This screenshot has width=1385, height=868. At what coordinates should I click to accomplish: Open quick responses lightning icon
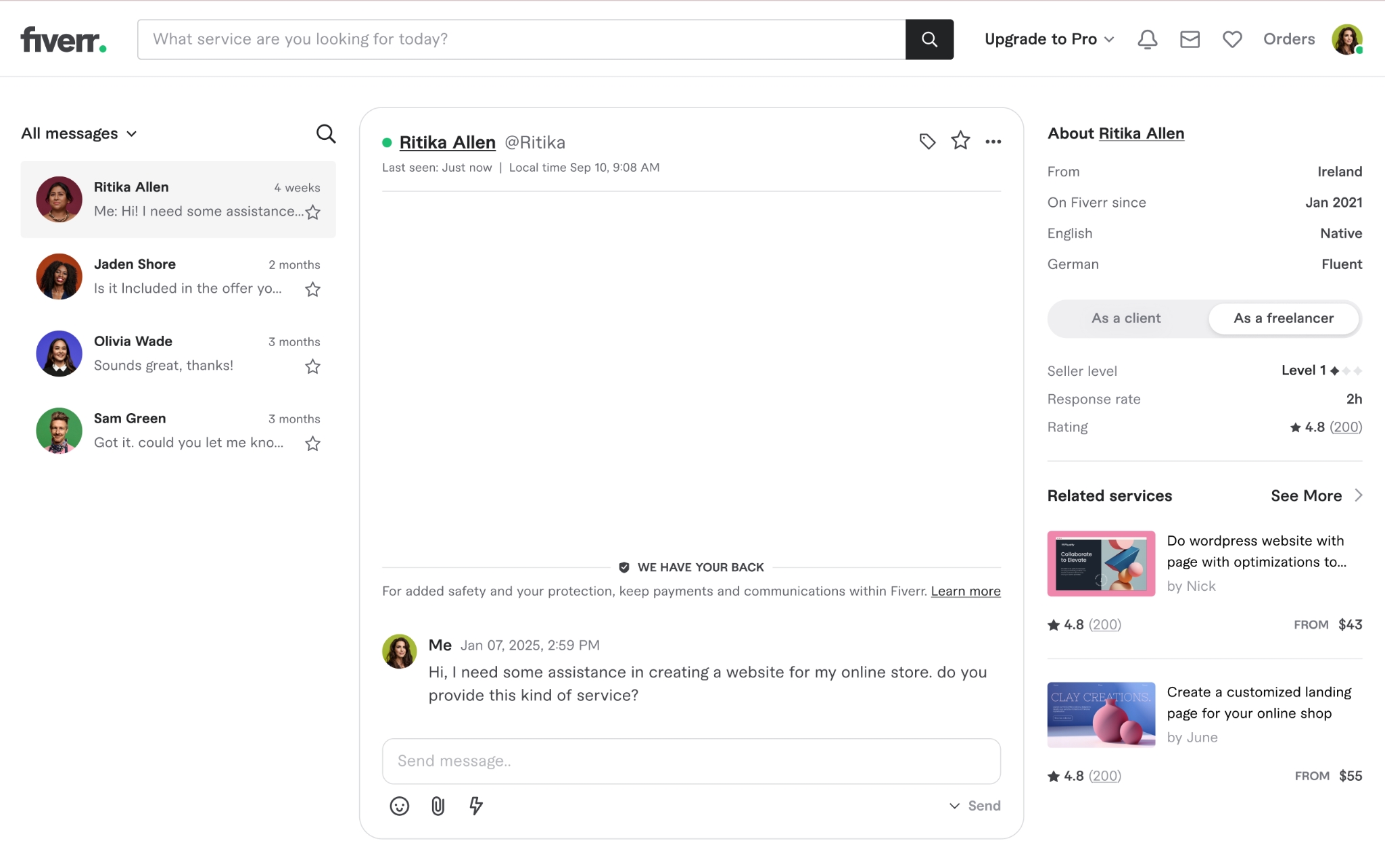pos(476,806)
